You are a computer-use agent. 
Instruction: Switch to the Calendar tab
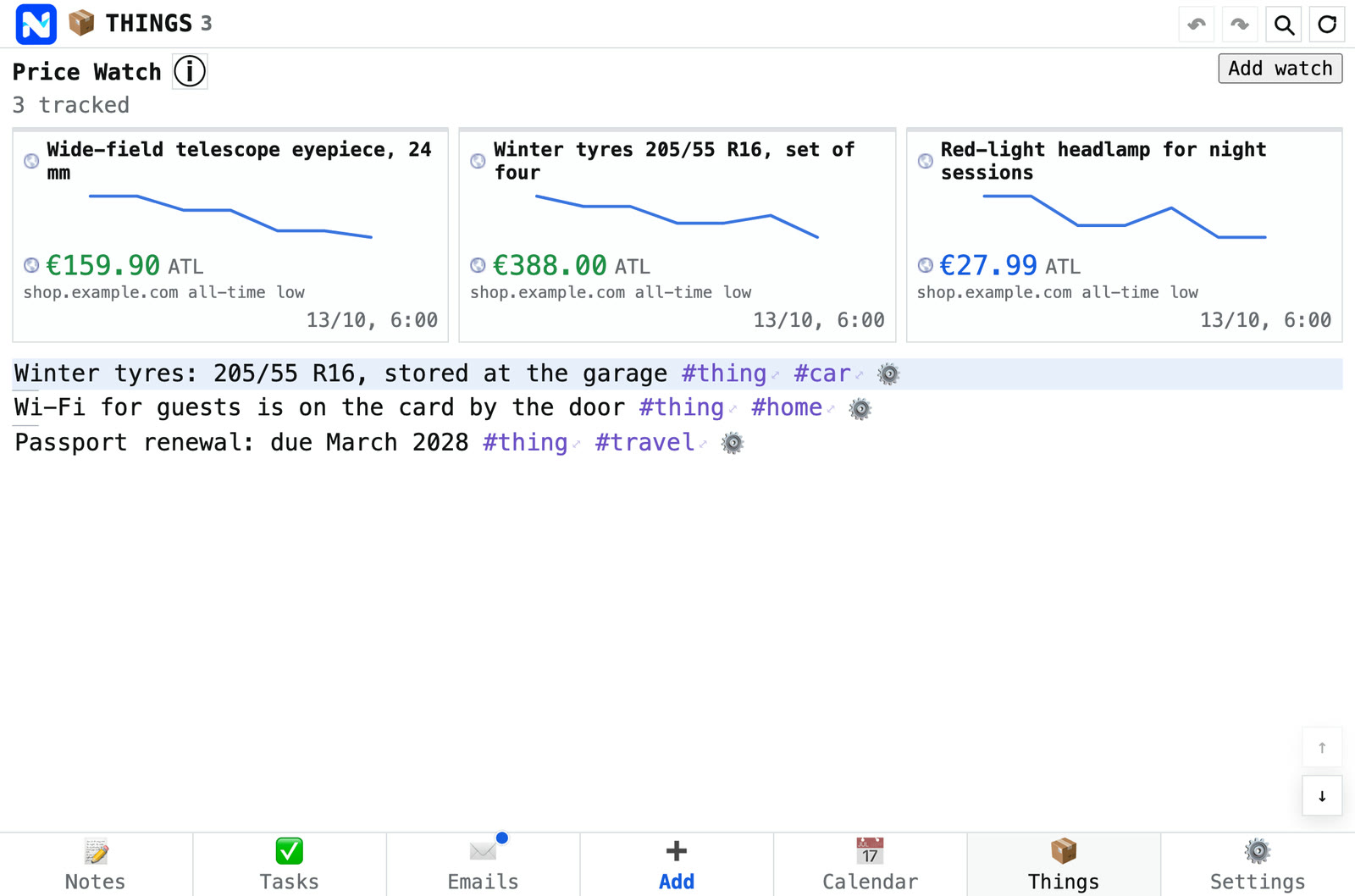(x=870, y=865)
